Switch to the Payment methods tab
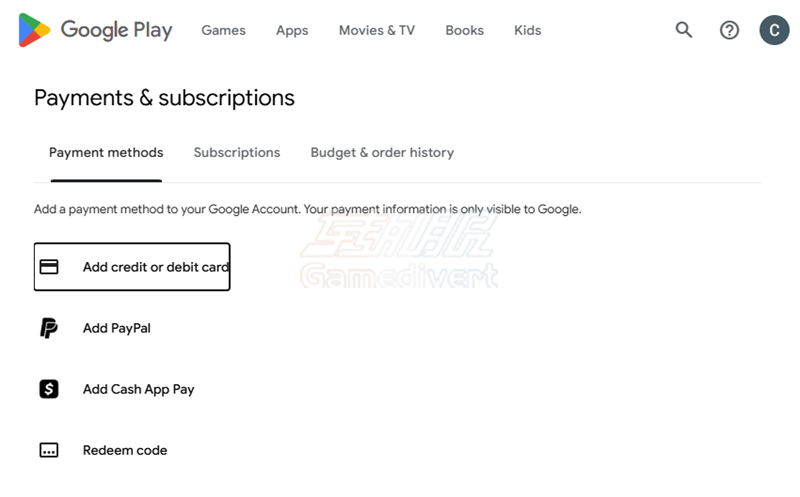Screen dimensions: 800x497 (x=106, y=153)
